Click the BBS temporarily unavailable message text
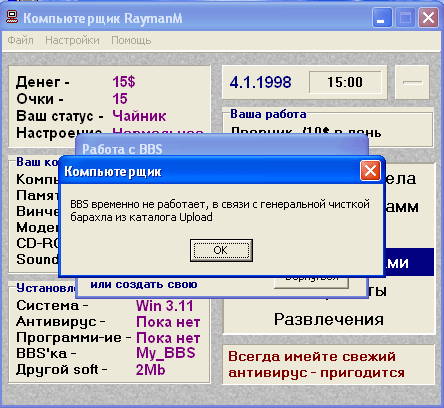This screenshot has width=444, height=408. tap(220, 210)
